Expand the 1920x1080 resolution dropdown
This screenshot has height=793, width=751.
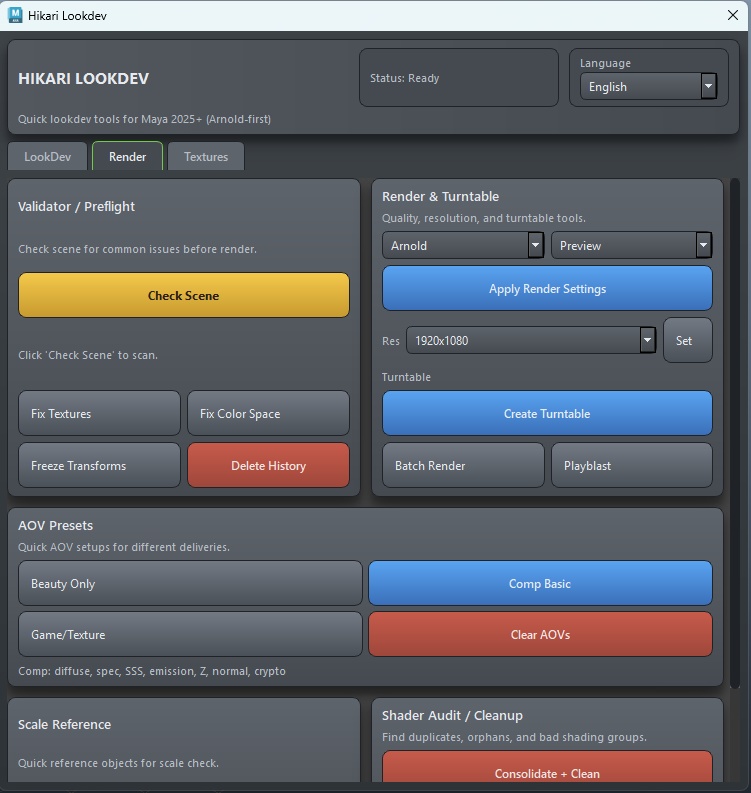(531, 340)
